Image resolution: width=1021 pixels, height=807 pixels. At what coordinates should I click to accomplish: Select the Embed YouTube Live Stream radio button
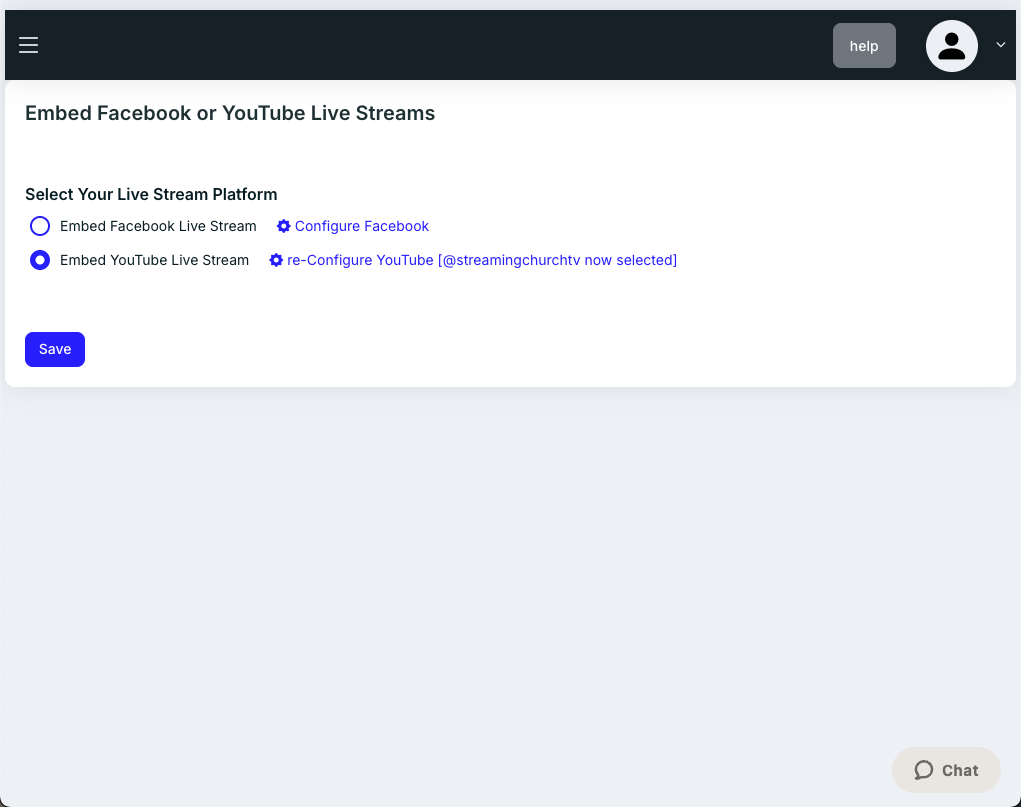pos(40,260)
